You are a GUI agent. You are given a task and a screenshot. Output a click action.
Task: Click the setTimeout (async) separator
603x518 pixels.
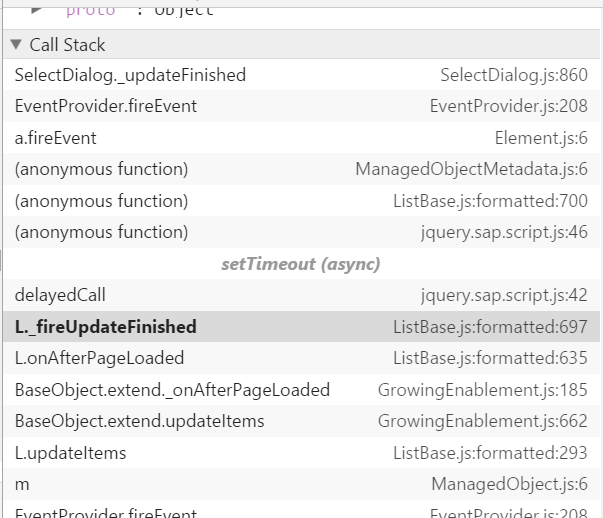[x=301, y=264]
